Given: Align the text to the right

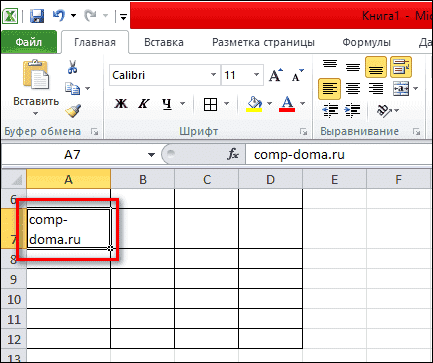Looking at the screenshot, I should pos(376,89).
